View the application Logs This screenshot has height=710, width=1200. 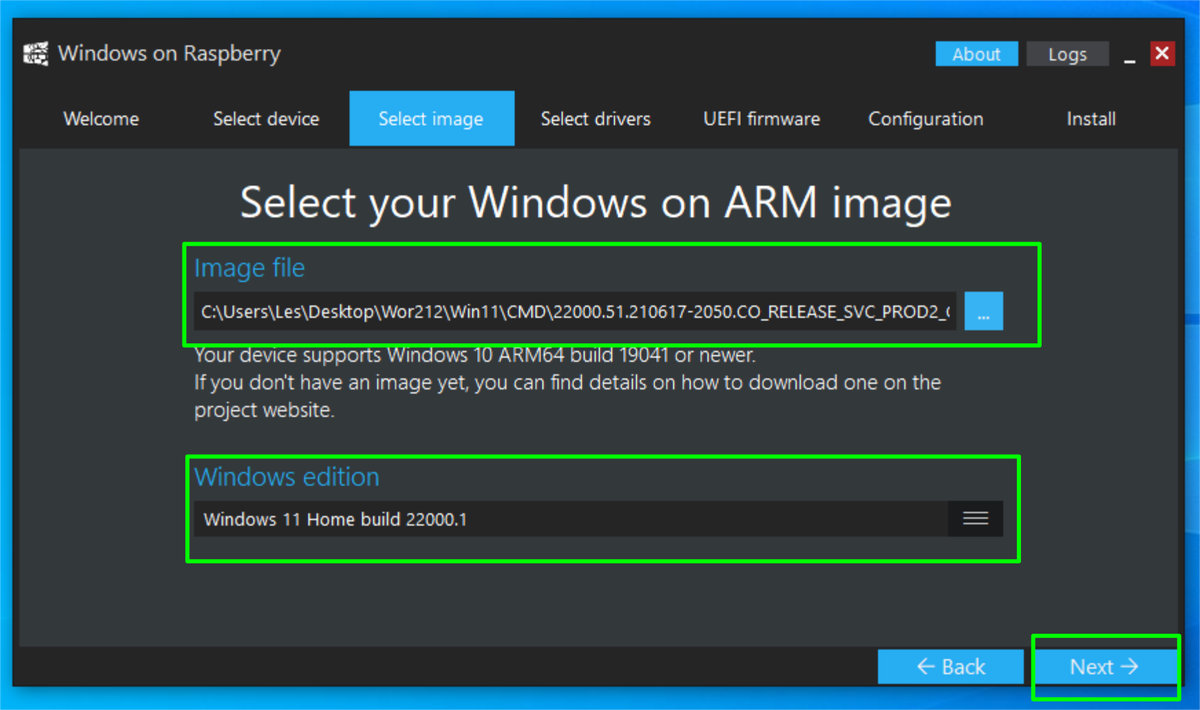1067,54
